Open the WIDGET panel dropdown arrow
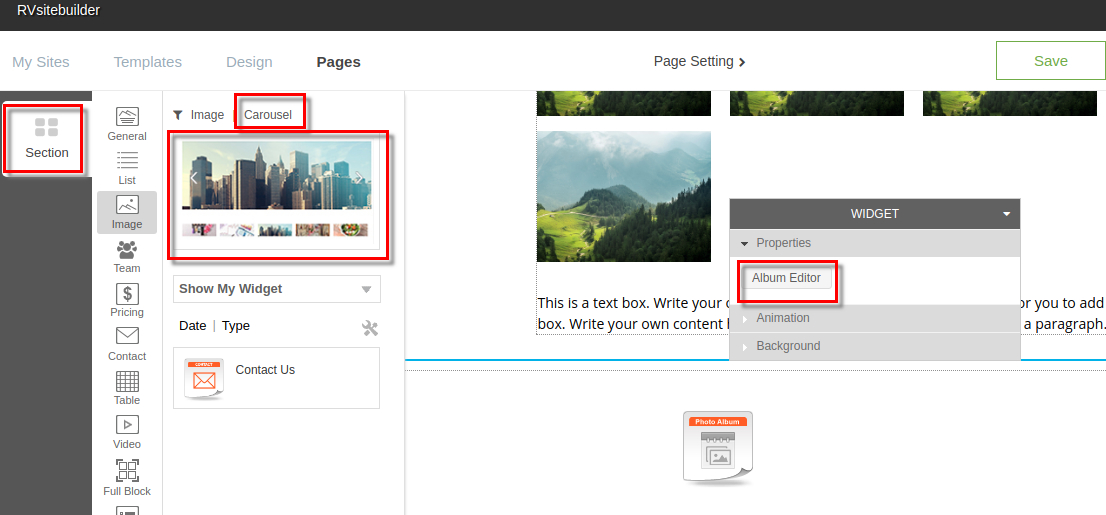This screenshot has height=515, width=1106. click(x=1007, y=214)
